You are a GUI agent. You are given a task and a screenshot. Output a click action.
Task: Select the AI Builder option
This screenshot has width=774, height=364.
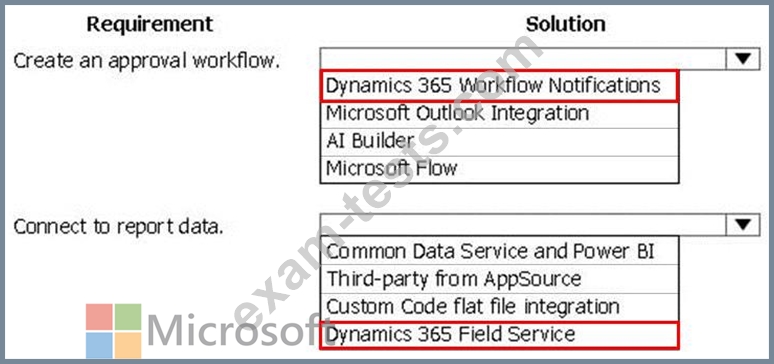click(x=499, y=142)
